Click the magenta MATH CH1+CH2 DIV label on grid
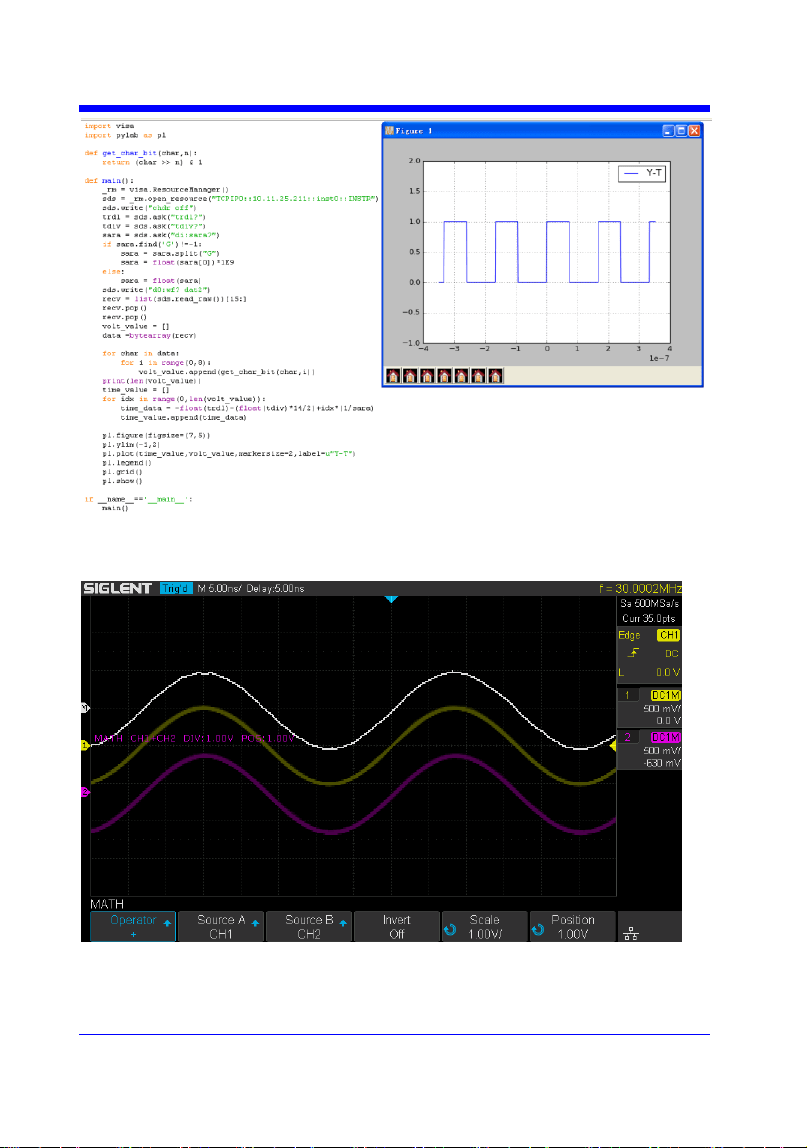This screenshot has width=807, height=1148. point(194,738)
